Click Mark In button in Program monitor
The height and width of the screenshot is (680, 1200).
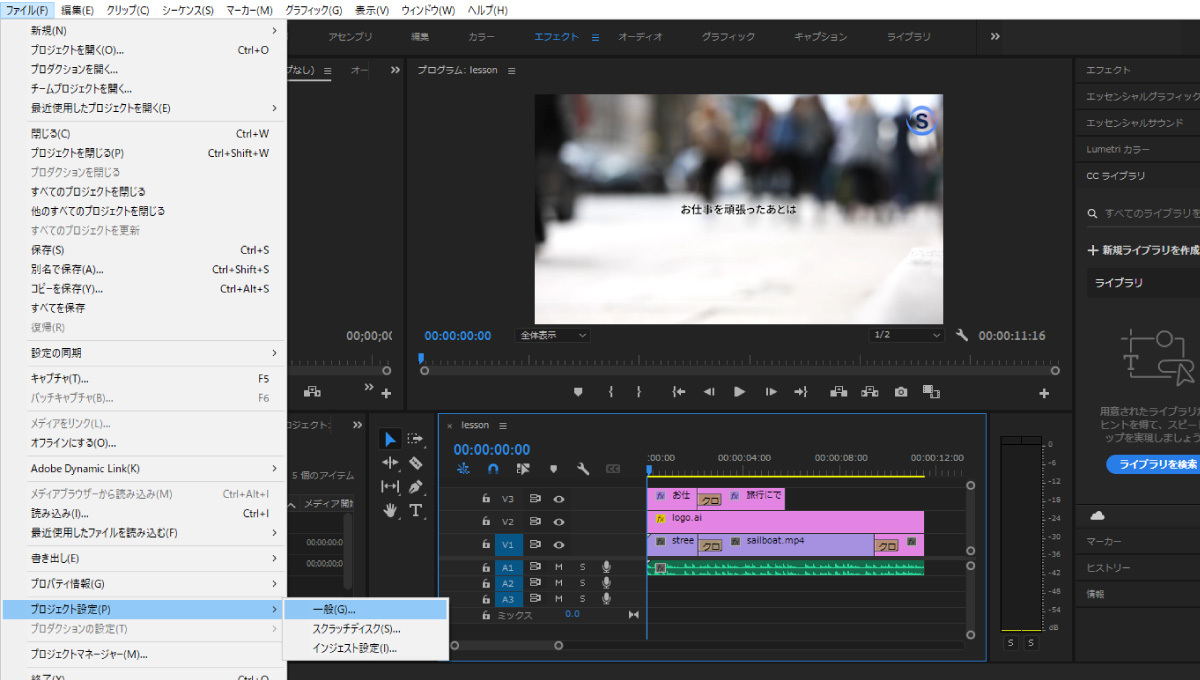click(610, 392)
